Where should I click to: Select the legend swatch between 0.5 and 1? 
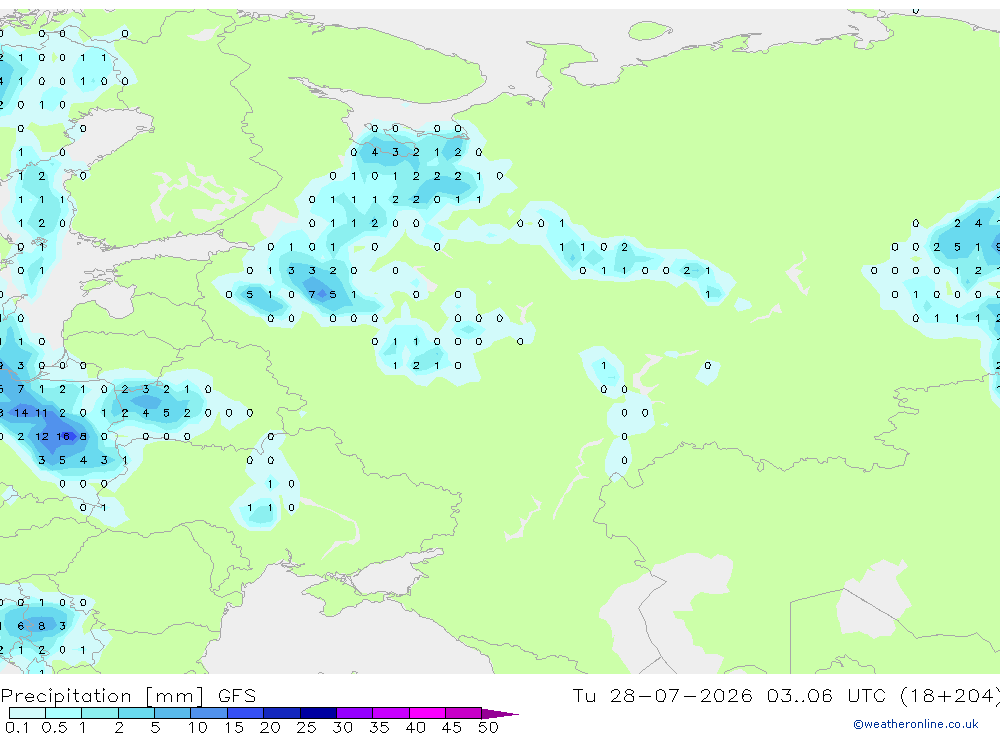click(64, 713)
